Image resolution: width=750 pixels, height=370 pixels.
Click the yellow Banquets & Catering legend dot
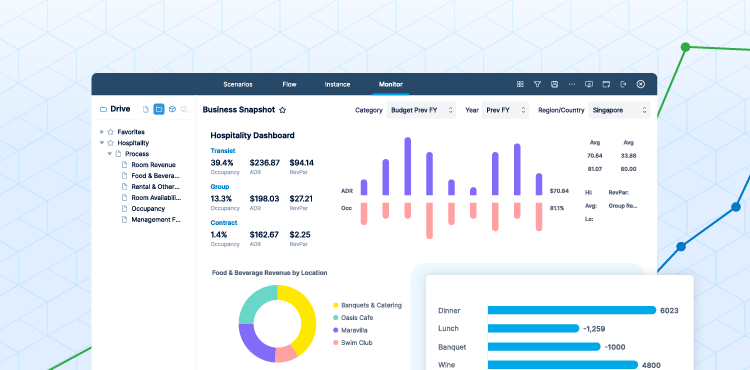pos(335,305)
